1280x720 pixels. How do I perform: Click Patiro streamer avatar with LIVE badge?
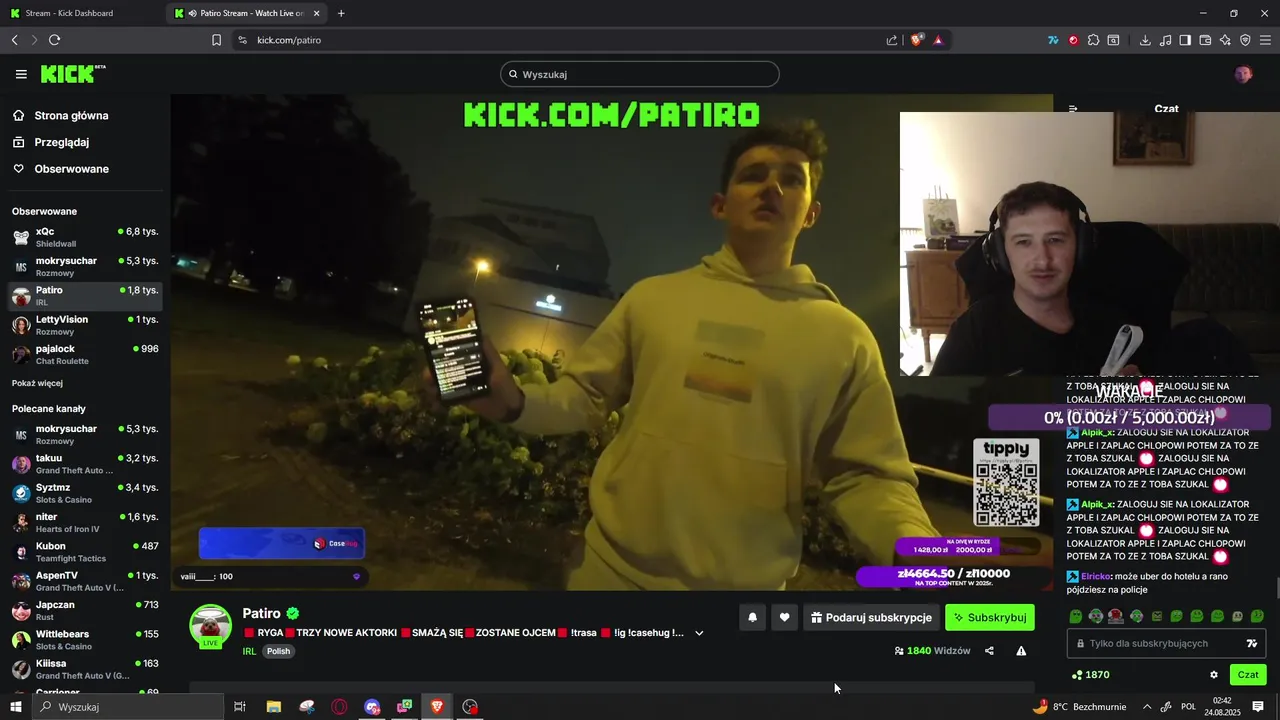(x=210, y=626)
